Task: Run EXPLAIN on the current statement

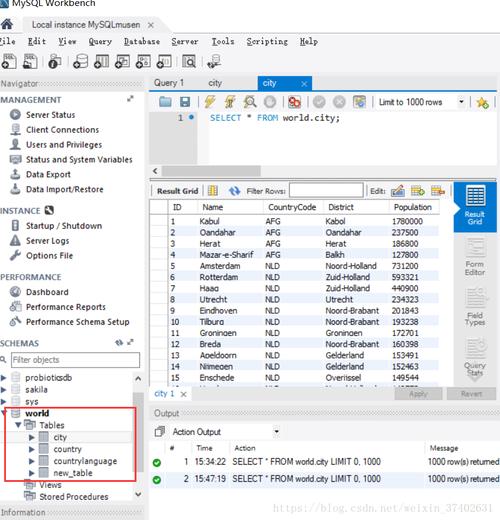Action: pyautogui.click(x=250, y=102)
